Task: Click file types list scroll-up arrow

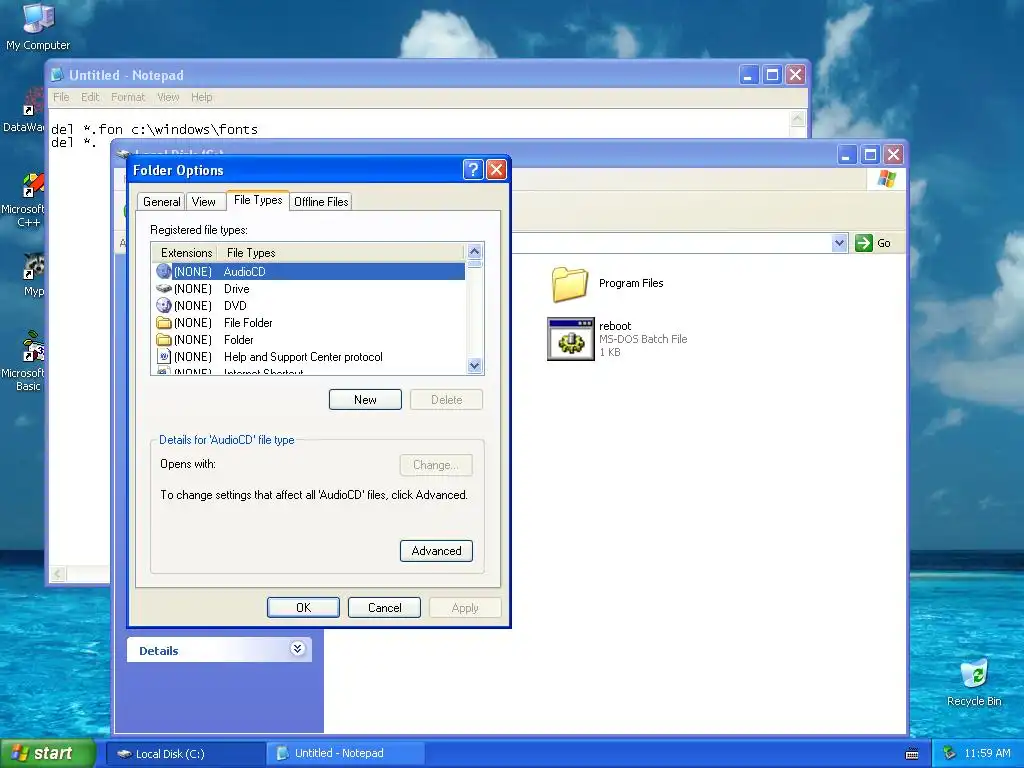Action: coord(475,251)
